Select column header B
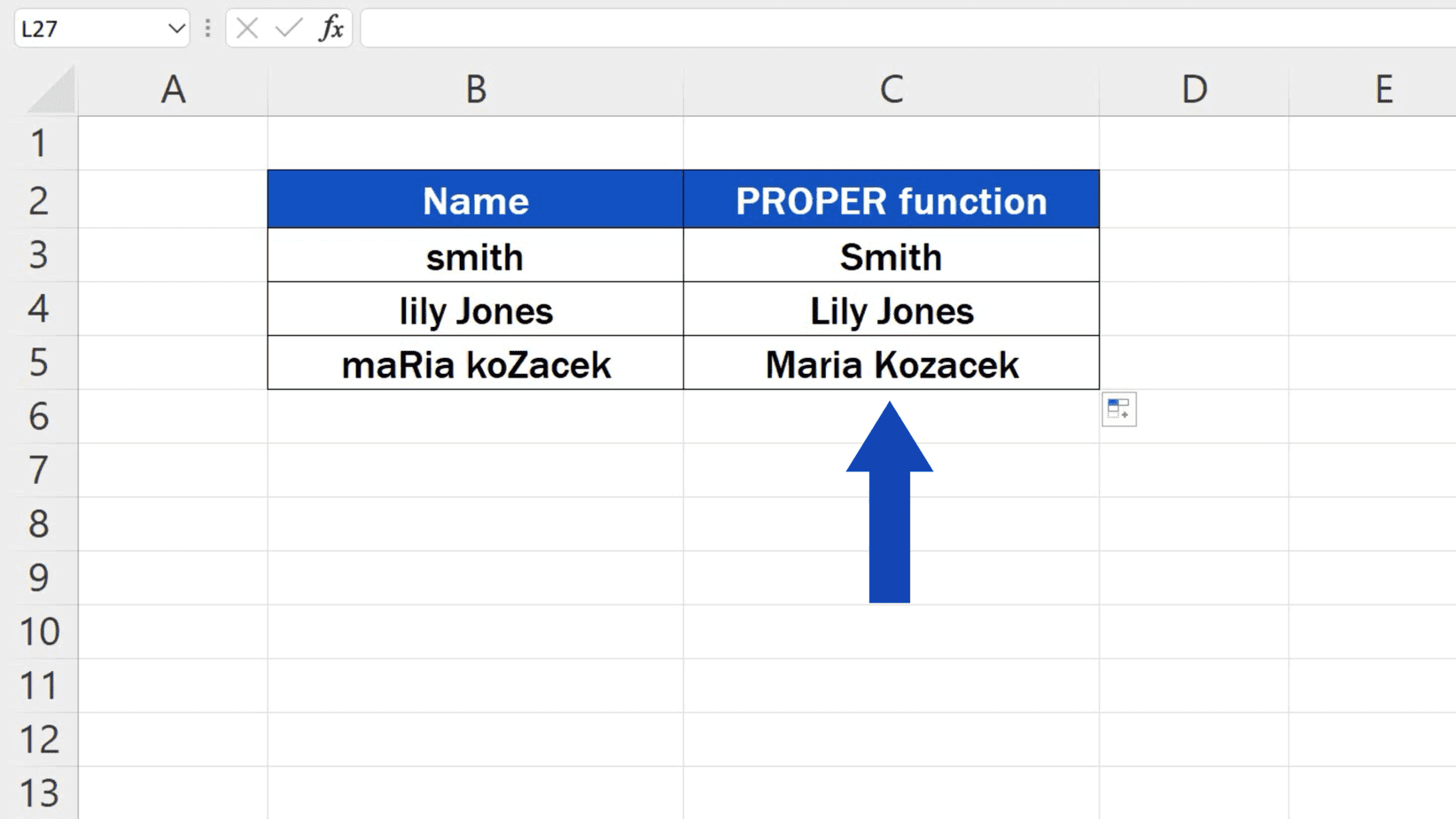The image size is (1456, 819). point(475,90)
